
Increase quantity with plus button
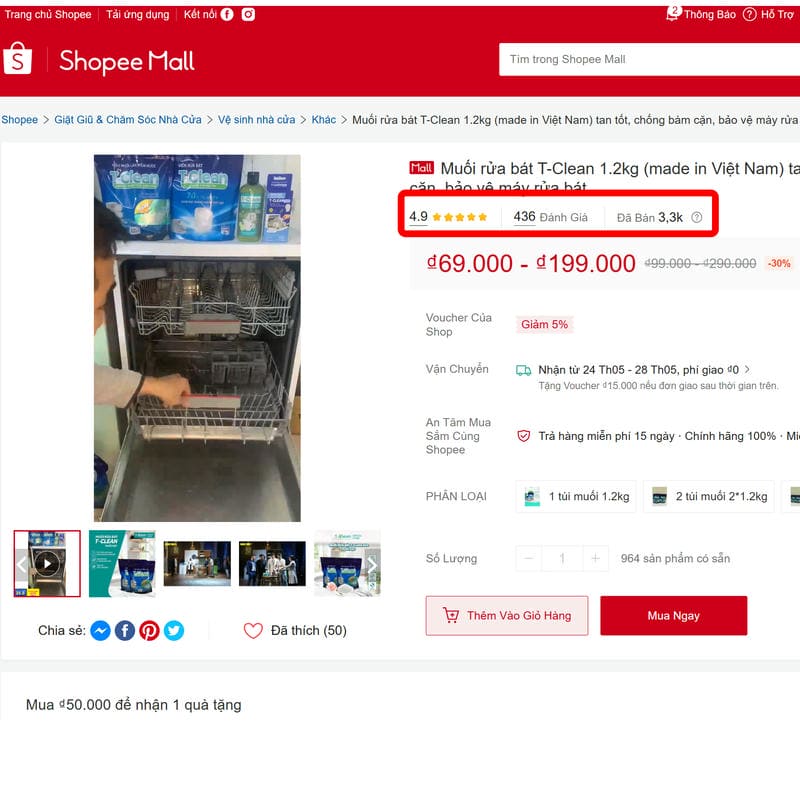595,559
